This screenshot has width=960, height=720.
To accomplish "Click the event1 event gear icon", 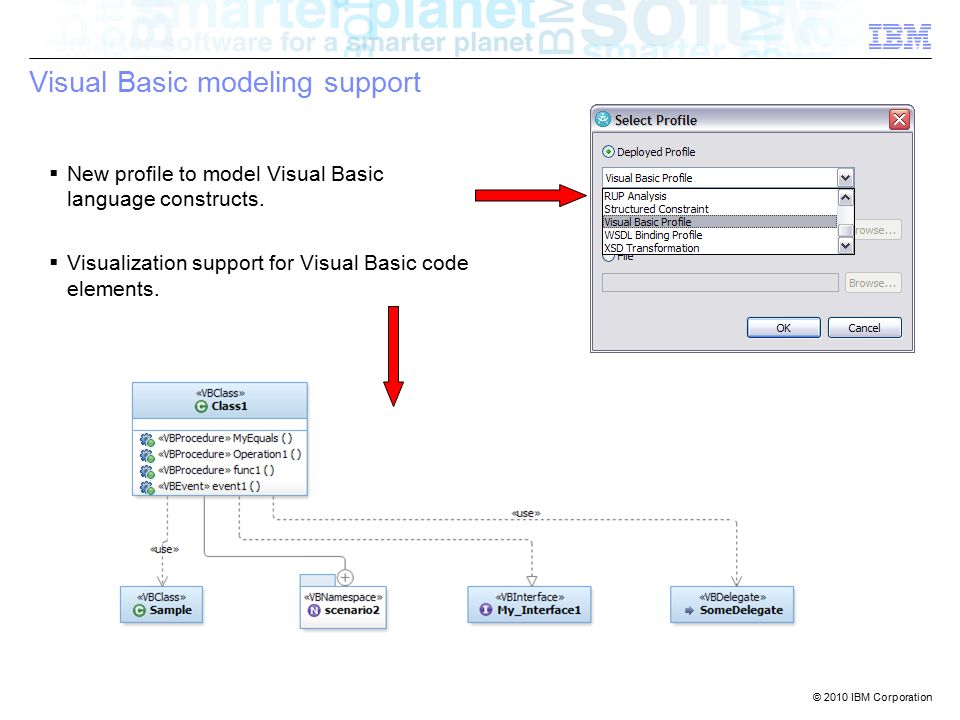I will [147, 487].
